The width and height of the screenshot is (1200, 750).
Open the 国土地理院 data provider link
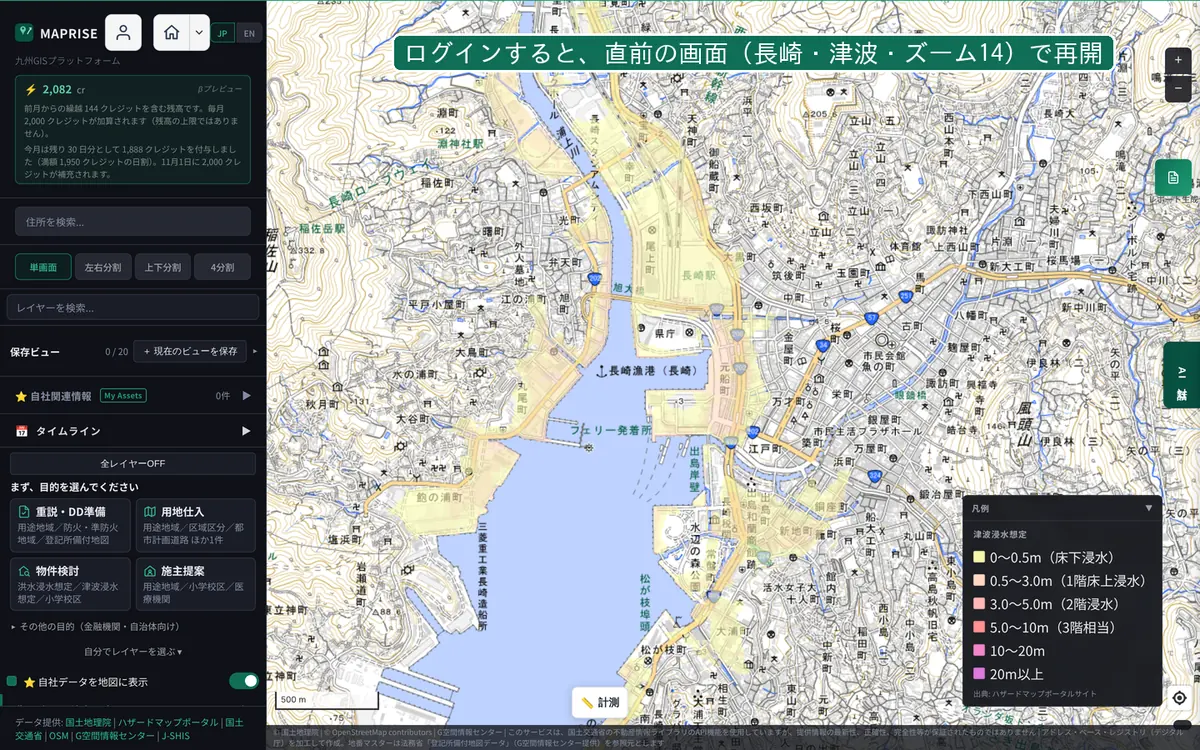pyautogui.click(x=88, y=722)
